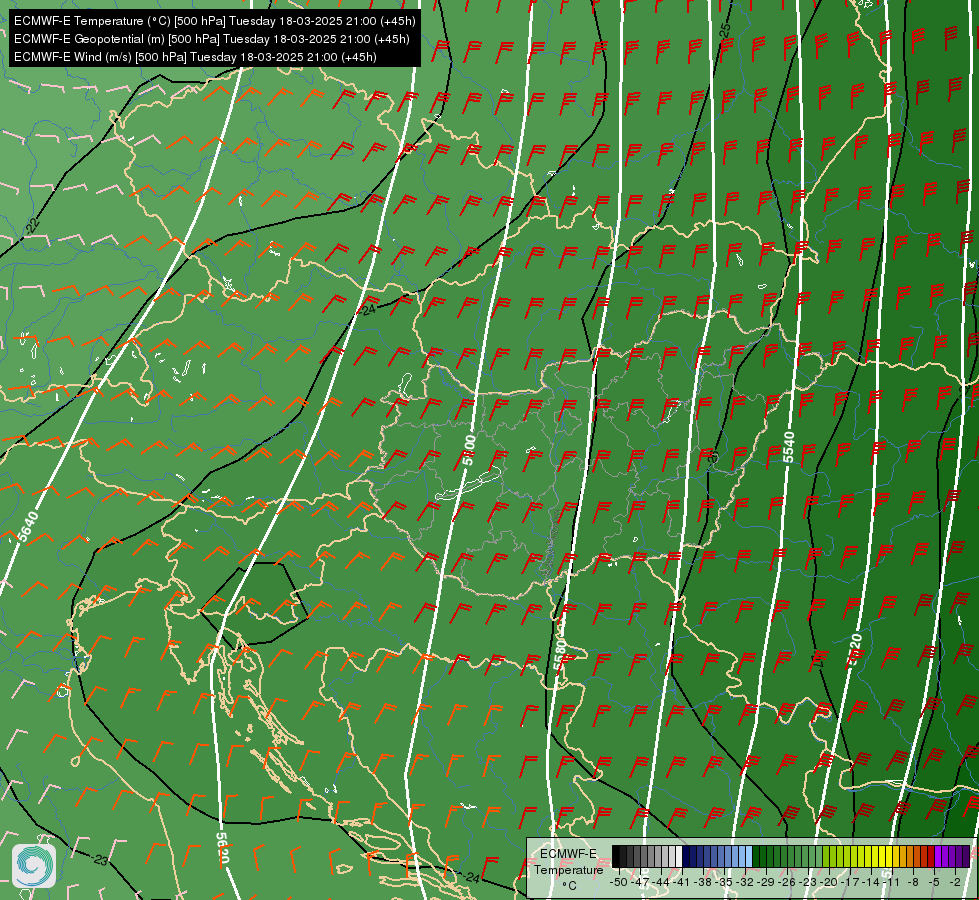Click the 5600 geopotential contour label
The width and height of the screenshot is (979, 900).
click(469, 450)
